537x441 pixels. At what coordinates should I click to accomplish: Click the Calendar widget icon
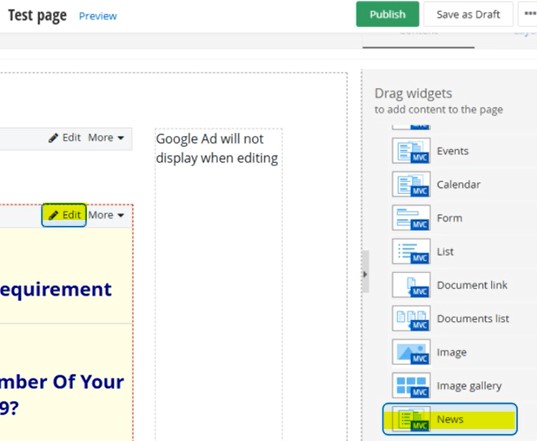(411, 184)
